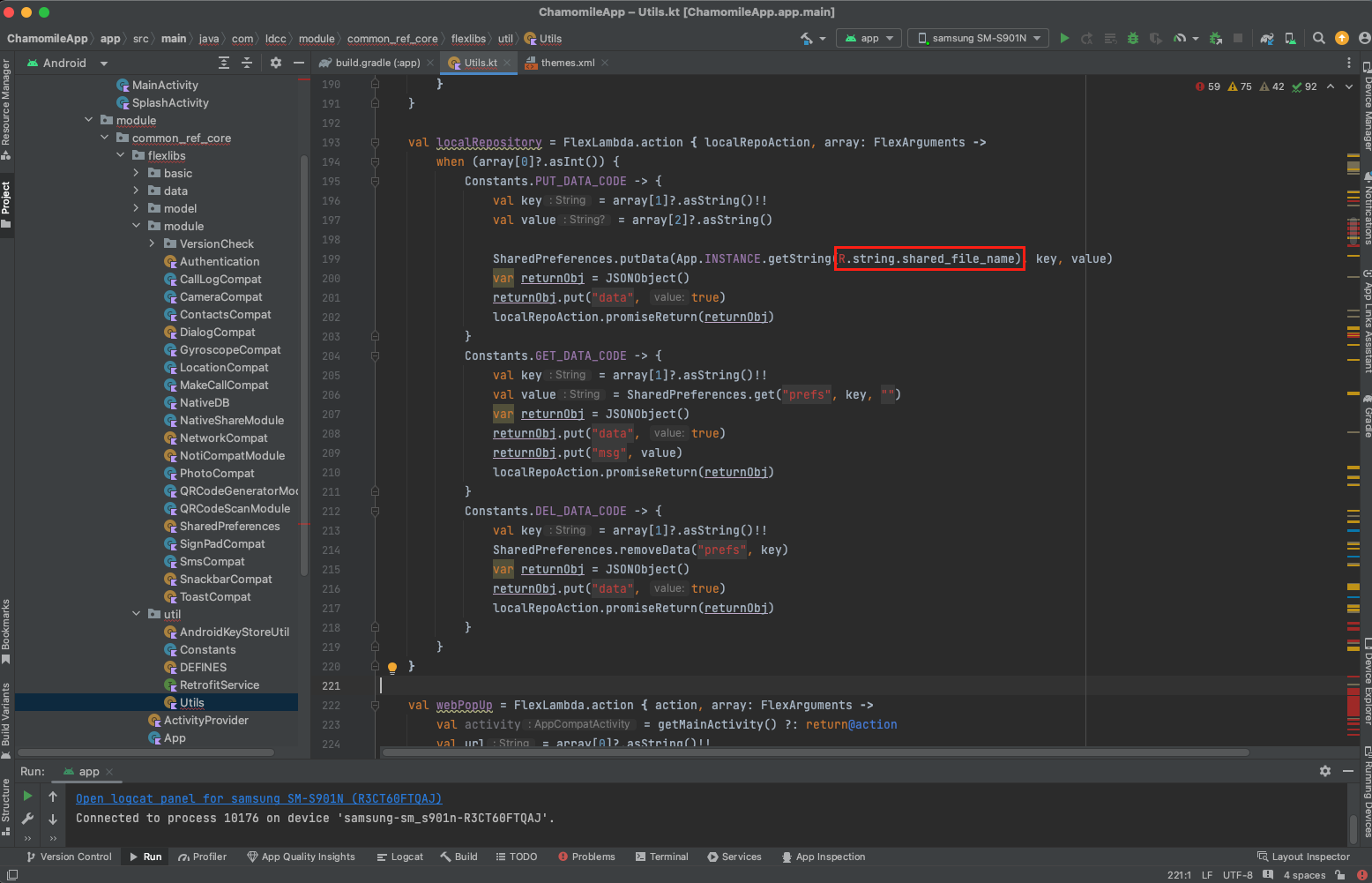
Task: Open Search Everywhere magnifier icon
Action: point(1318,38)
